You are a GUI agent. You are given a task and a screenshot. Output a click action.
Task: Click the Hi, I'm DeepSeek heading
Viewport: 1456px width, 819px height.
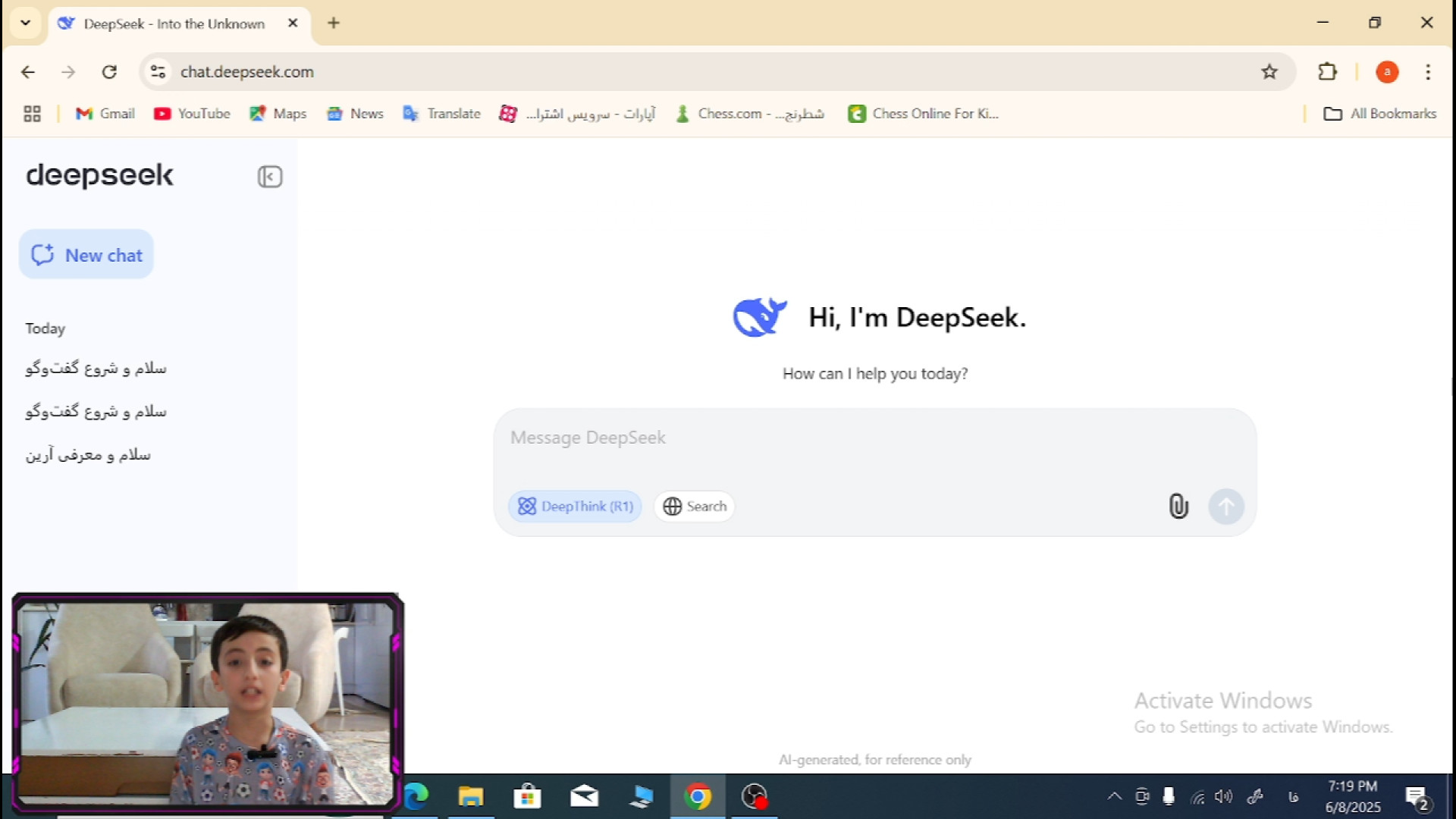click(917, 317)
